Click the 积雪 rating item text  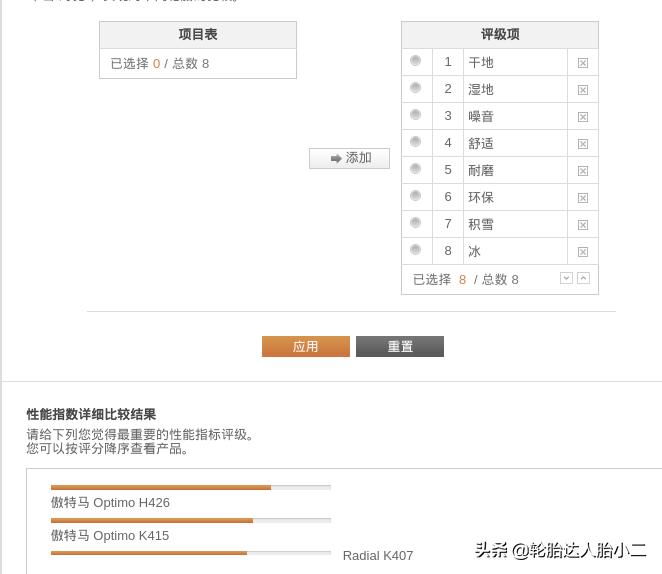(480, 225)
